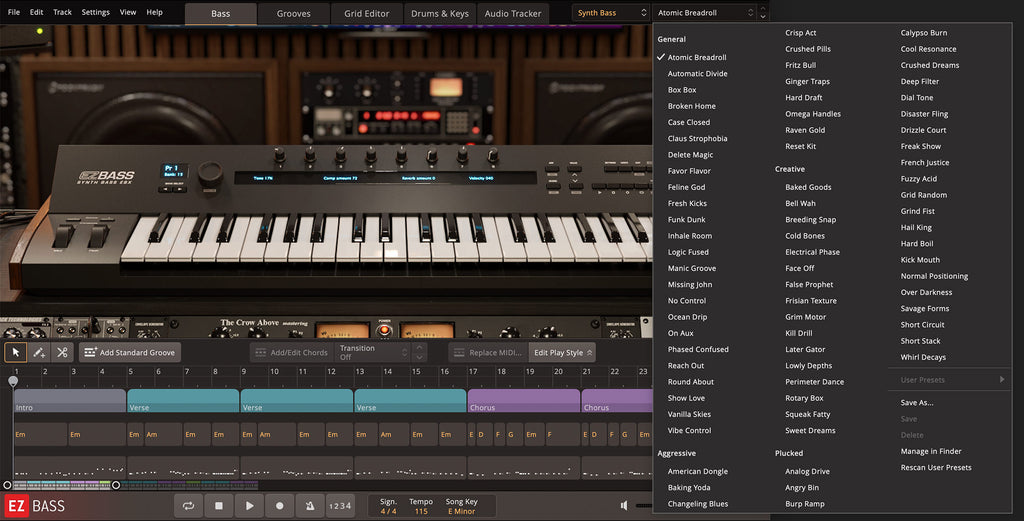Expand the User Presets submenu
Viewport: 1024px width, 521px height.
pos(950,380)
